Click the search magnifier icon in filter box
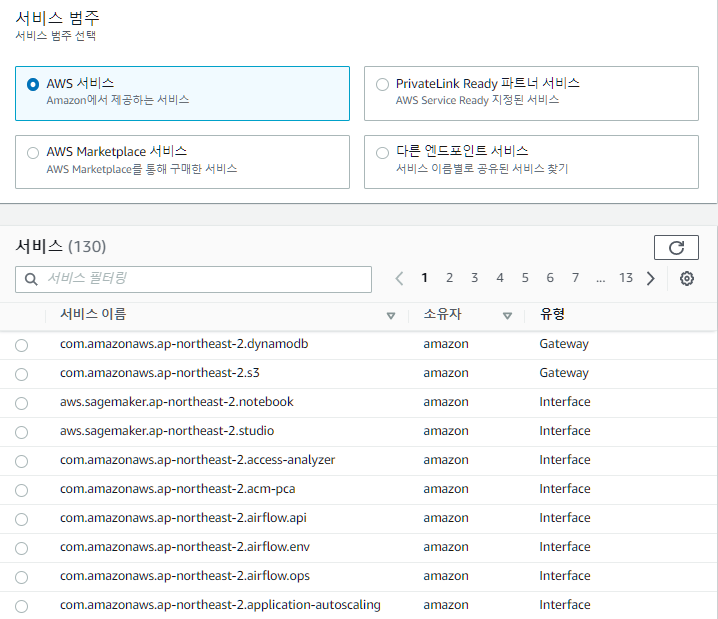The image size is (718, 619). click(31, 279)
